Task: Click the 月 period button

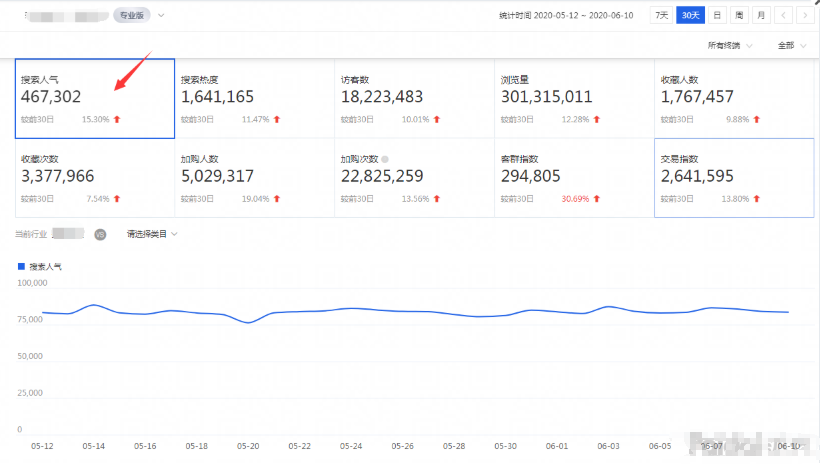Action: [760, 15]
